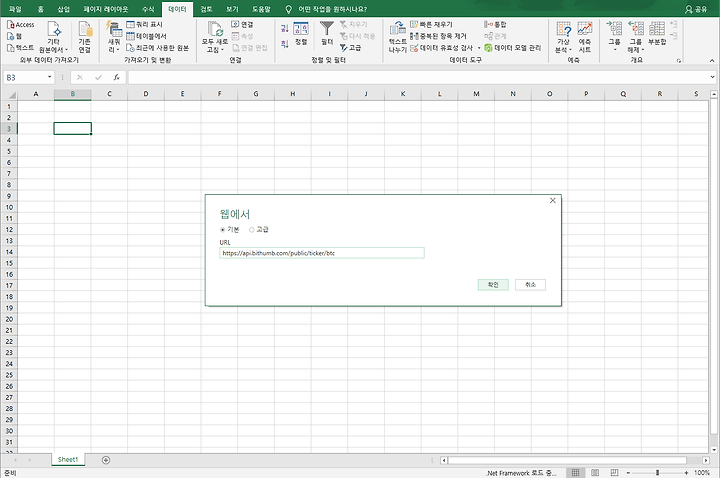Select normal view icon in status bar
720x478 pixels.
(x=575, y=472)
